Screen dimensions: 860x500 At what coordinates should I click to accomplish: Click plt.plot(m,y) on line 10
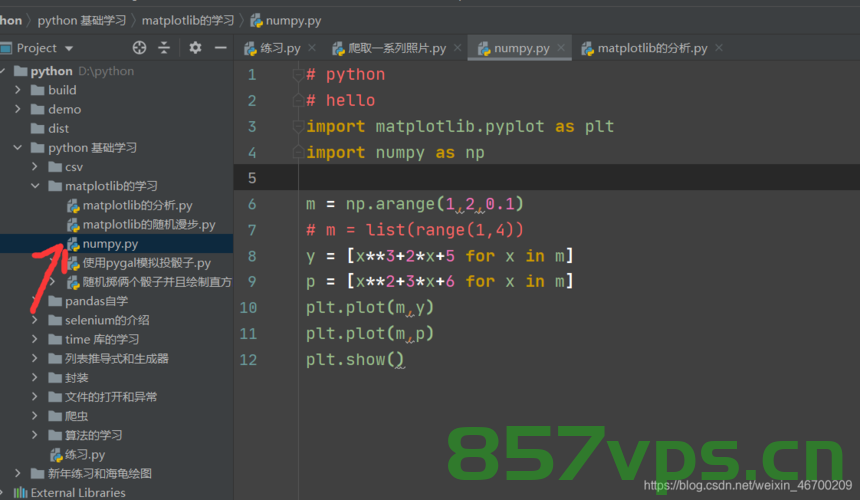370,308
